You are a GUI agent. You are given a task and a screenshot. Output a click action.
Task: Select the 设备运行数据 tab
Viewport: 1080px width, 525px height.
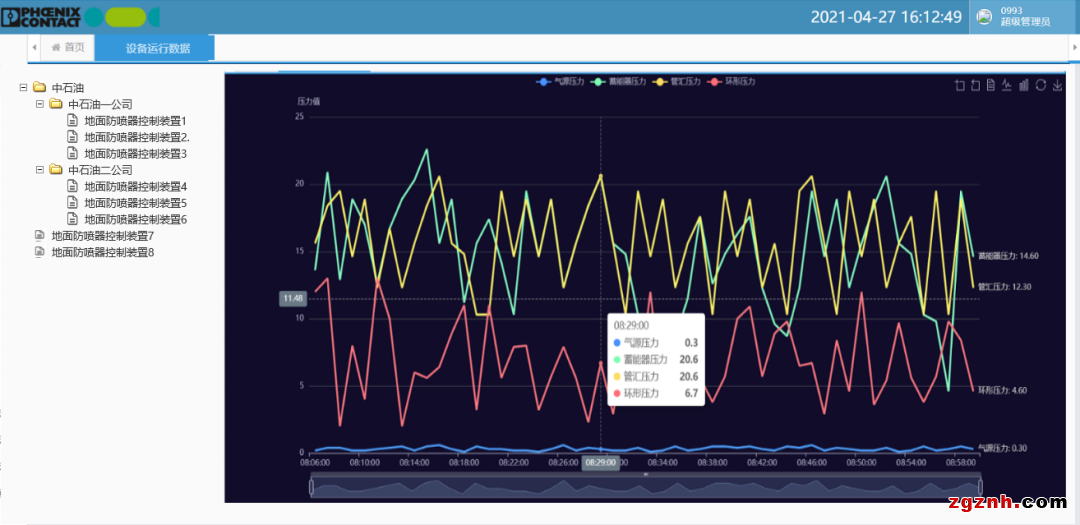[155, 48]
